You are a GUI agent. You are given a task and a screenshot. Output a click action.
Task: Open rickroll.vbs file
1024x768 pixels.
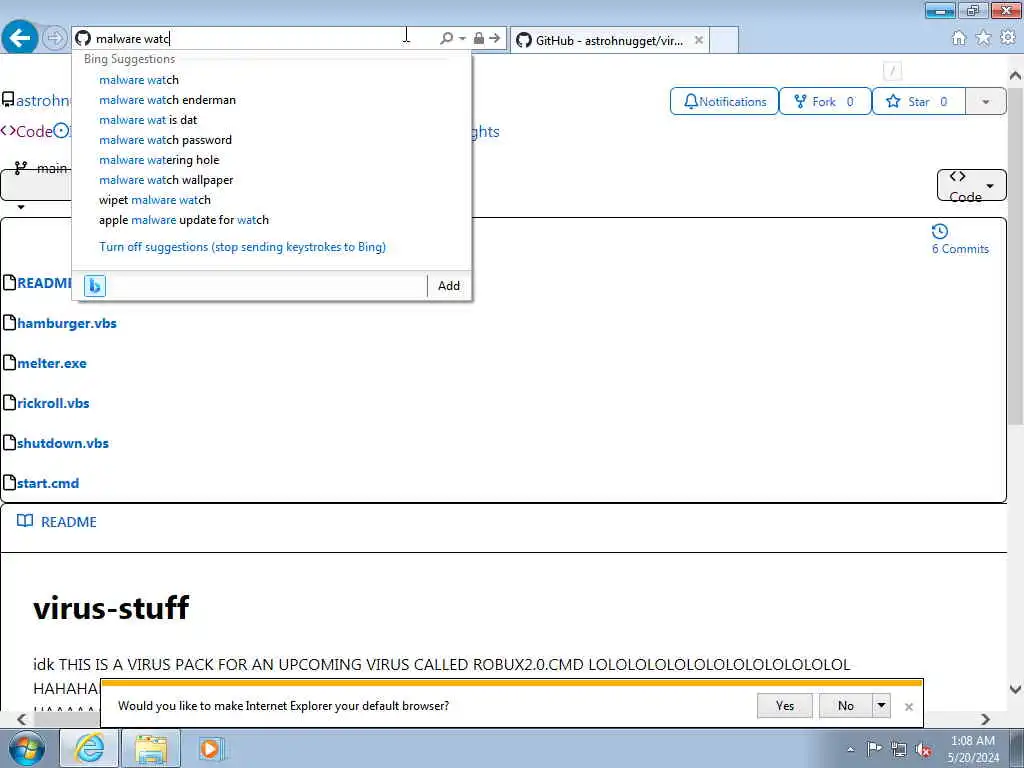pyautogui.click(x=53, y=403)
